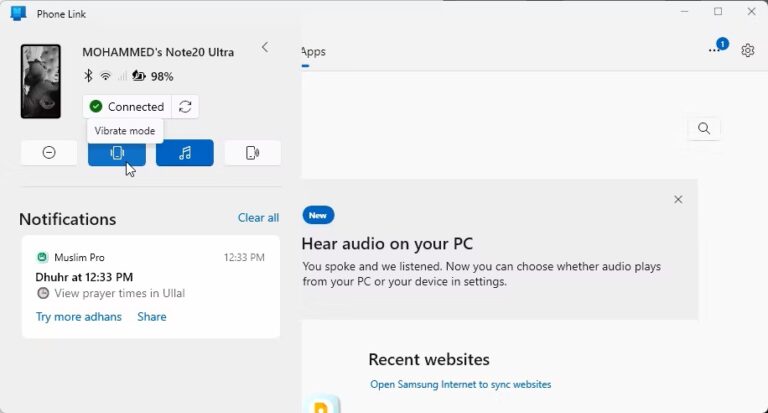
Task: Click the phone wallpaper thumbnail
Action: pyautogui.click(x=41, y=81)
